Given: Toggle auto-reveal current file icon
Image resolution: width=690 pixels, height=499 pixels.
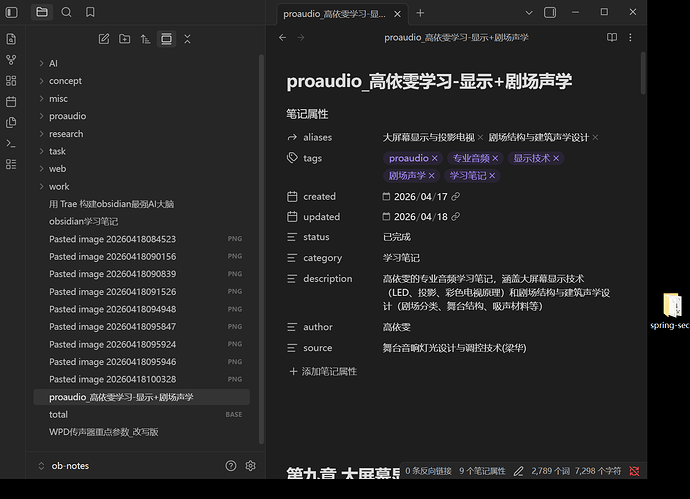Looking at the screenshot, I should (166, 39).
